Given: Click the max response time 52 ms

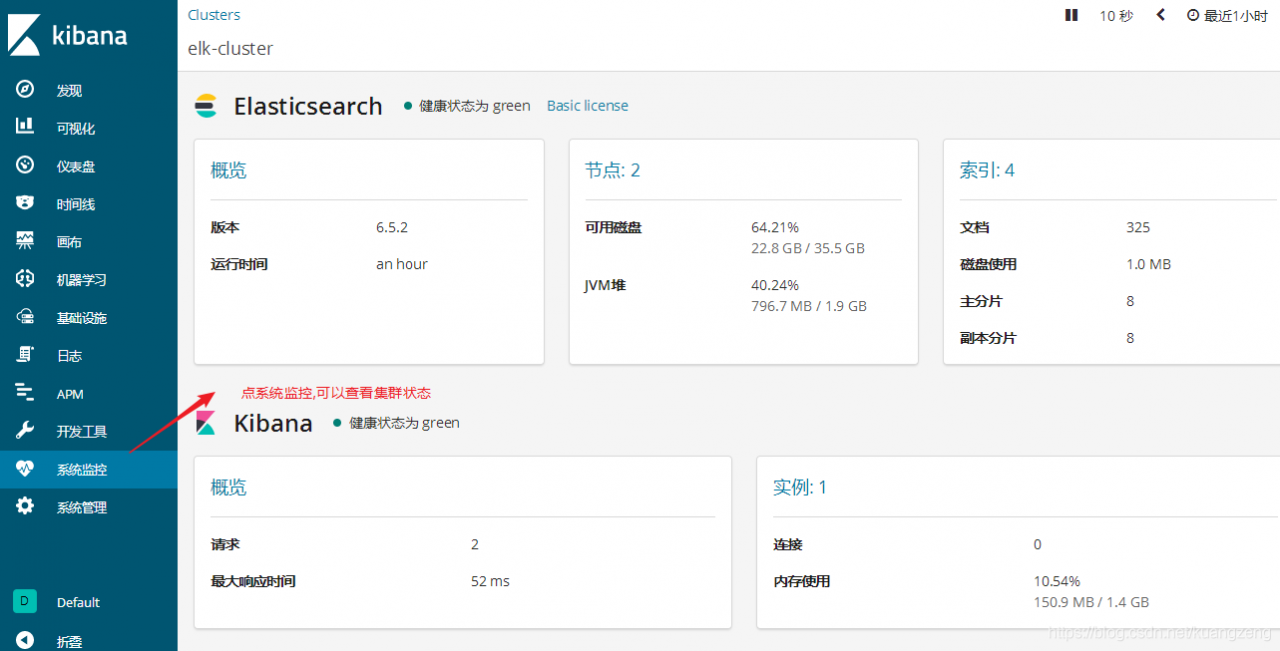Looking at the screenshot, I should coord(490,581).
